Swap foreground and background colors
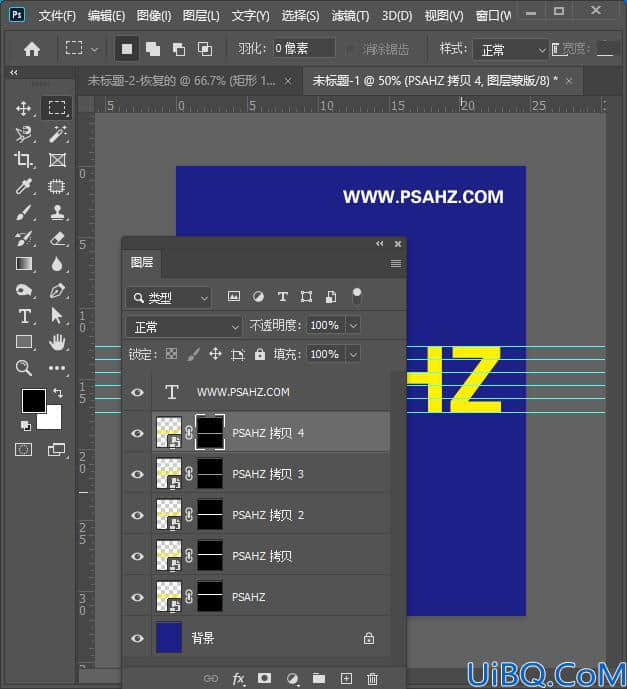Image resolution: width=627 pixels, height=689 pixels. click(x=58, y=392)
